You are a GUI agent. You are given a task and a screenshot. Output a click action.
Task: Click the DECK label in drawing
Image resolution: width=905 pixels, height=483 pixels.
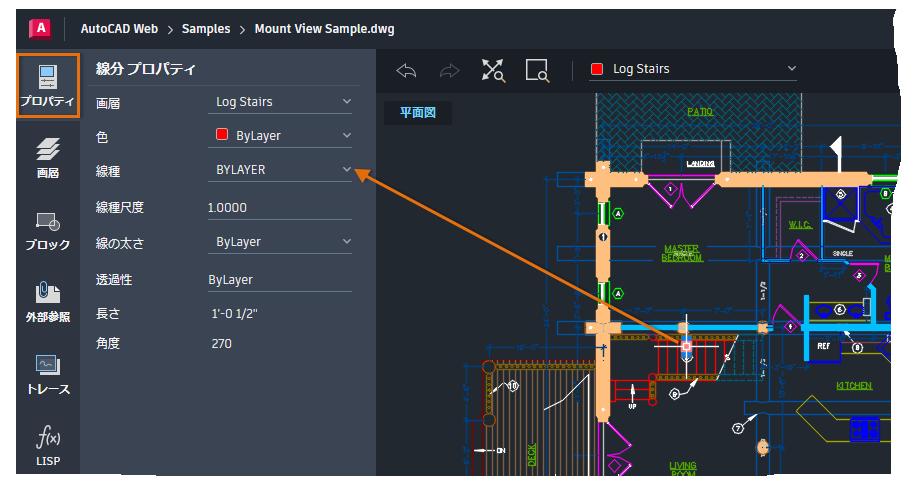click(532, 455)
